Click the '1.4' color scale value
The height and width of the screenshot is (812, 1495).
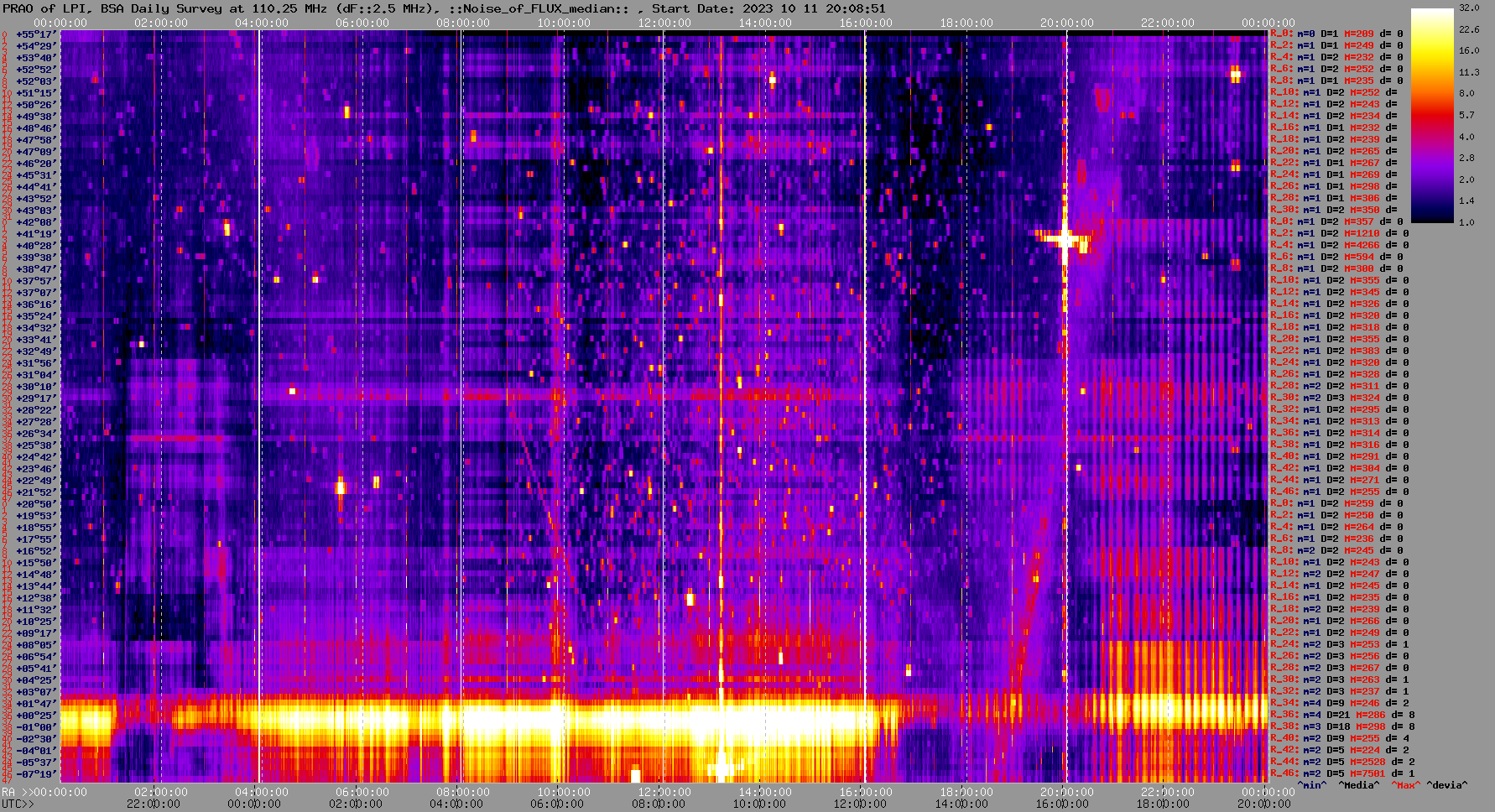click(x=1466, y=200)
